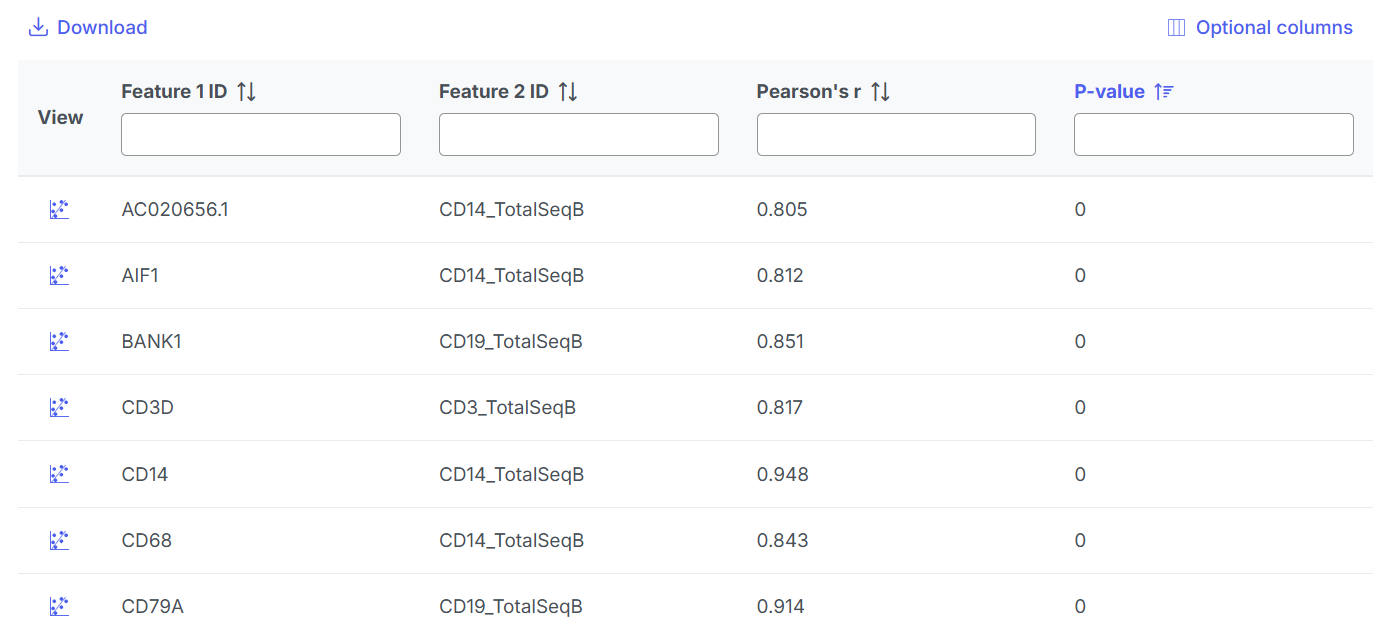
Task: View scatter plot for CD3D row
Action: pyautogui.click(x=59, y=408)
